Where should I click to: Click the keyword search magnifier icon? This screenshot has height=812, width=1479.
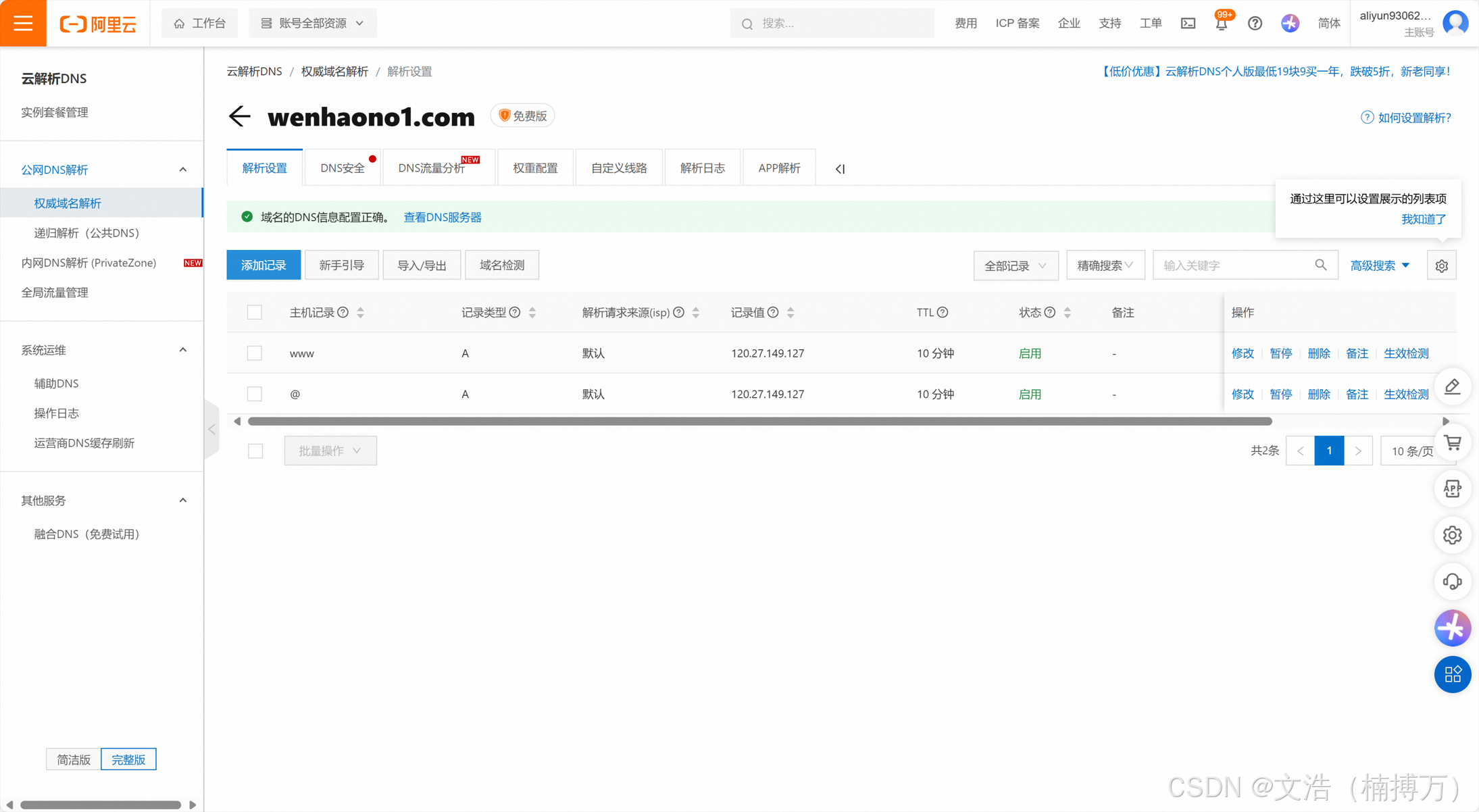(x=1320, y=265)
